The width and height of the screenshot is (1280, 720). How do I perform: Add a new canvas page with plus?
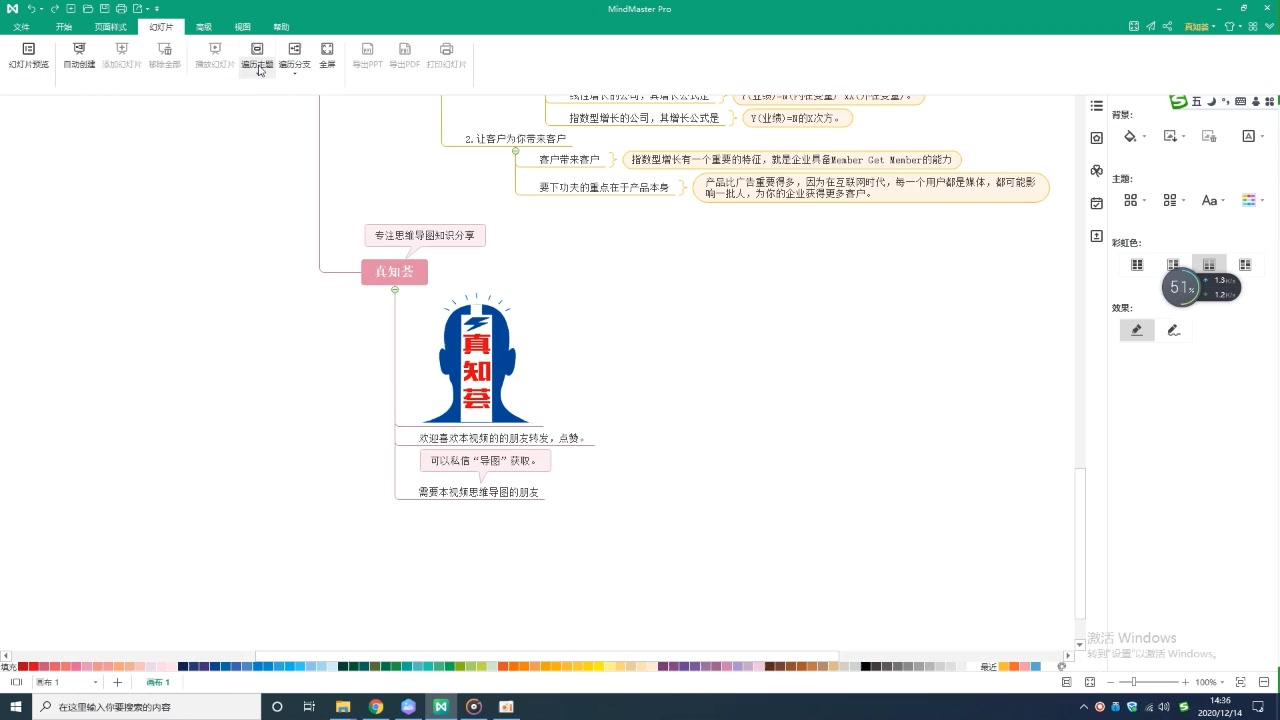tap(117, 682)
